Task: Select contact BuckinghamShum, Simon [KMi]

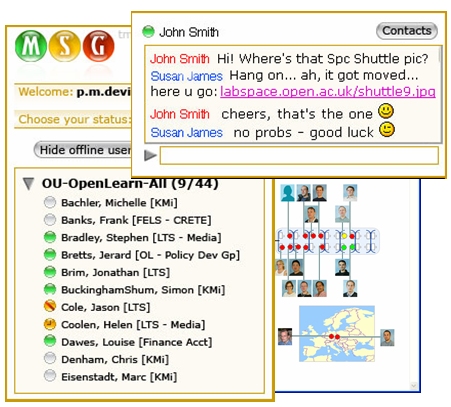Action: point(143,289)
